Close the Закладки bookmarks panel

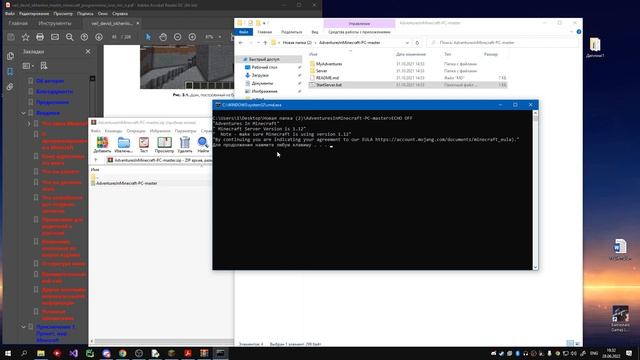tap(88, 51)
